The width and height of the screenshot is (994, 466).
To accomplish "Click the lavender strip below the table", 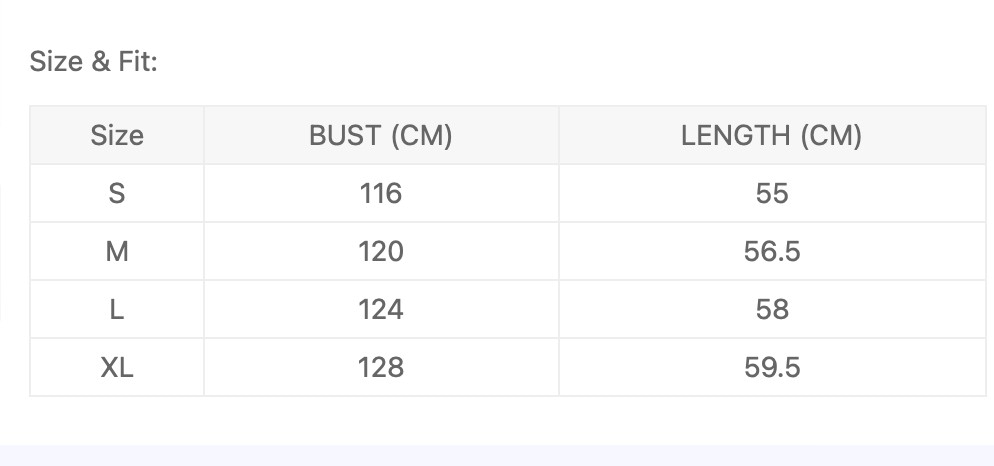I will point(497,455).
